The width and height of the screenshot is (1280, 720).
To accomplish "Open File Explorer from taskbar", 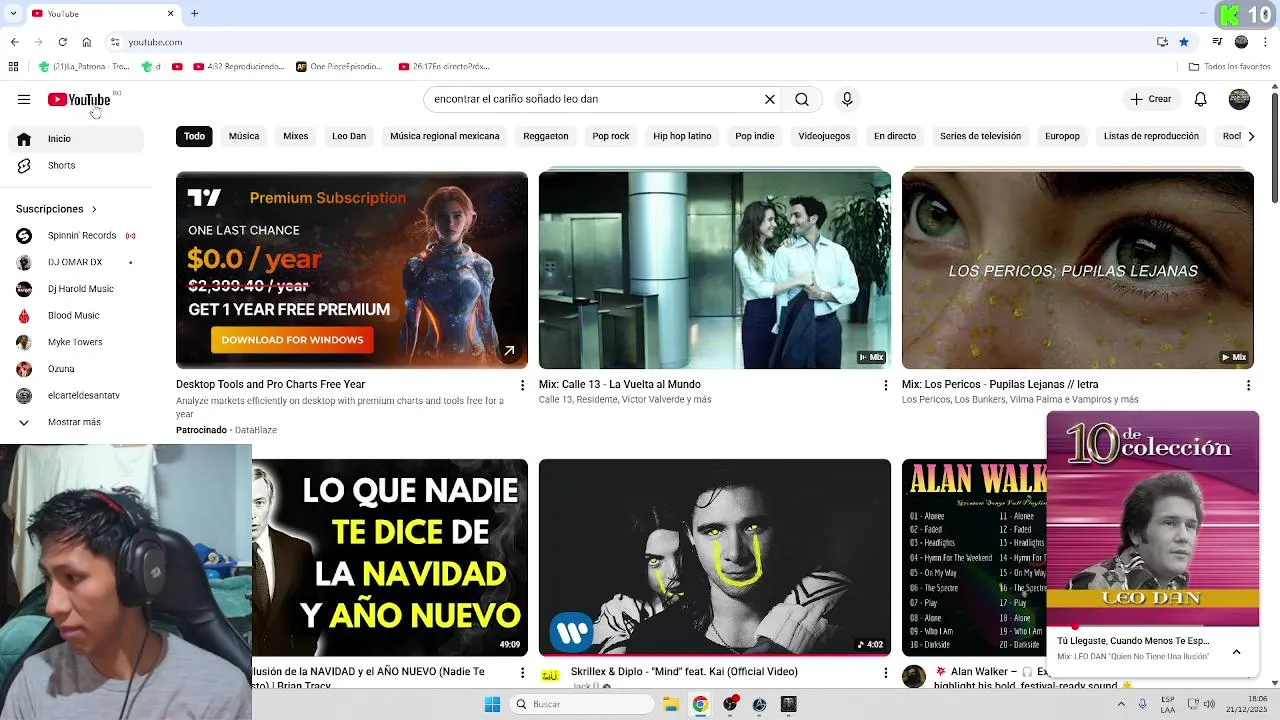I will point(671,704).
